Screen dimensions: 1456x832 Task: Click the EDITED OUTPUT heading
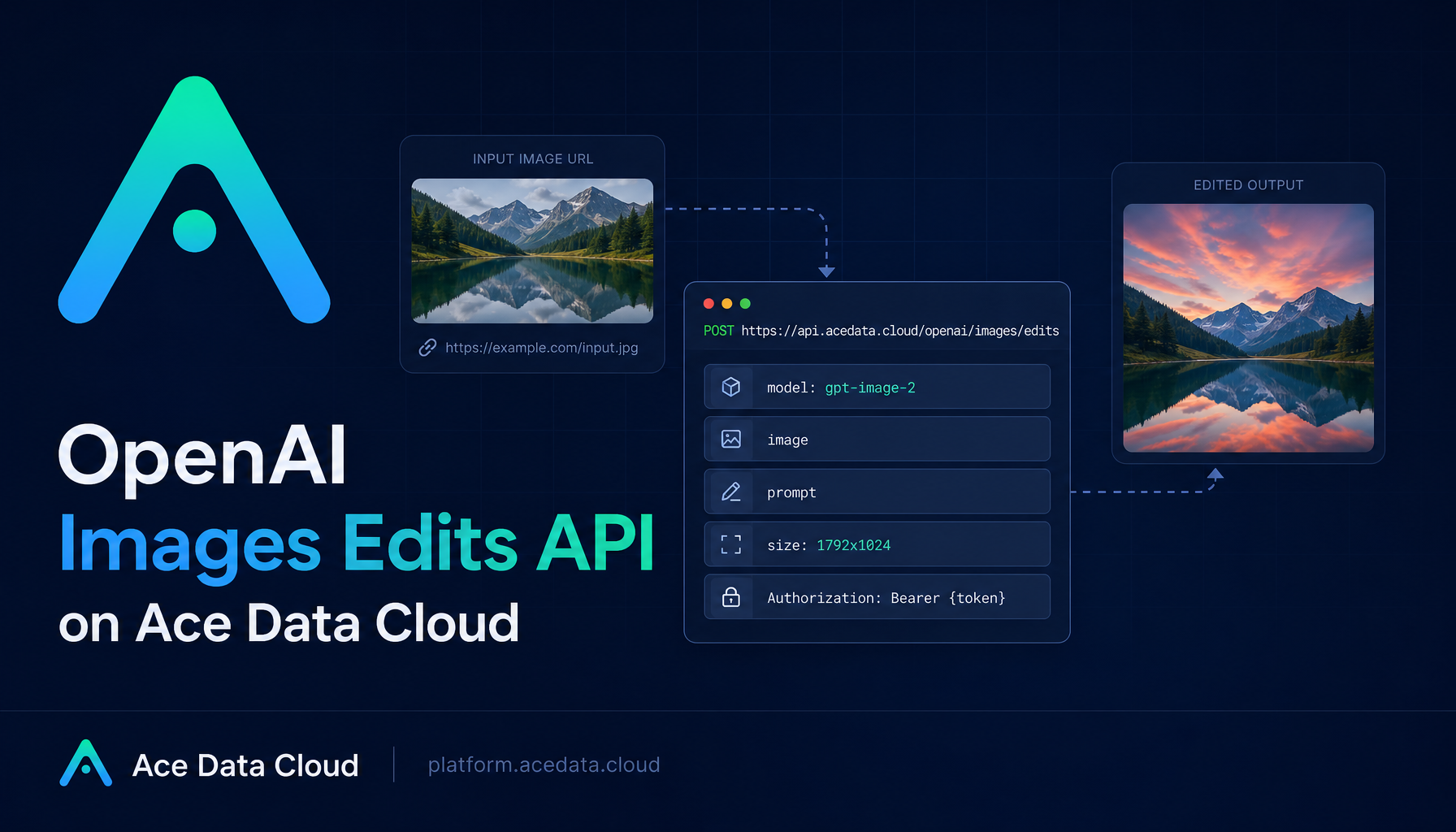pos(1249,185)
